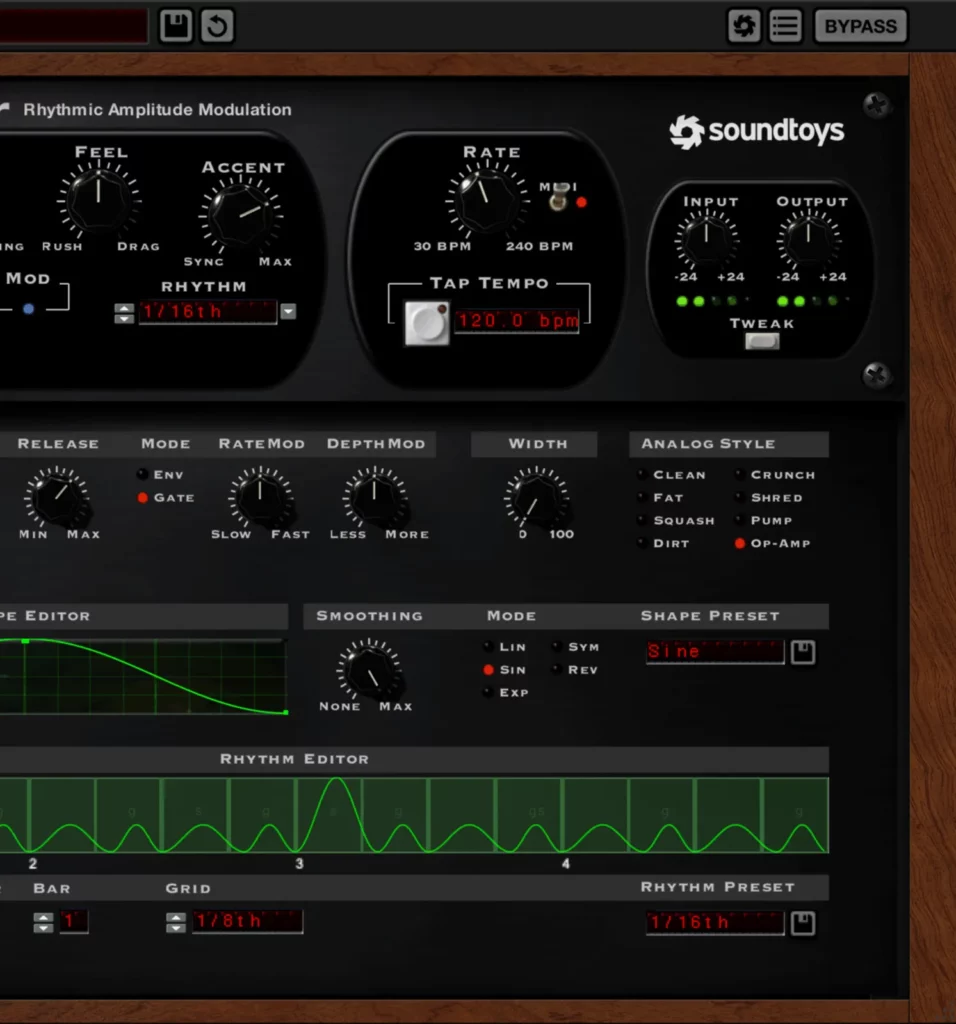The height and width of the screenshot is (1024, 956).
Task: Click the Width knob
Action: [536, 497]
